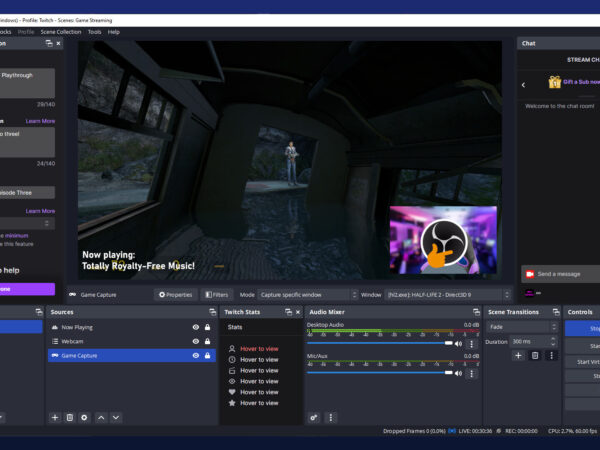Open the Fade transition dropdown

coord(522,327)
